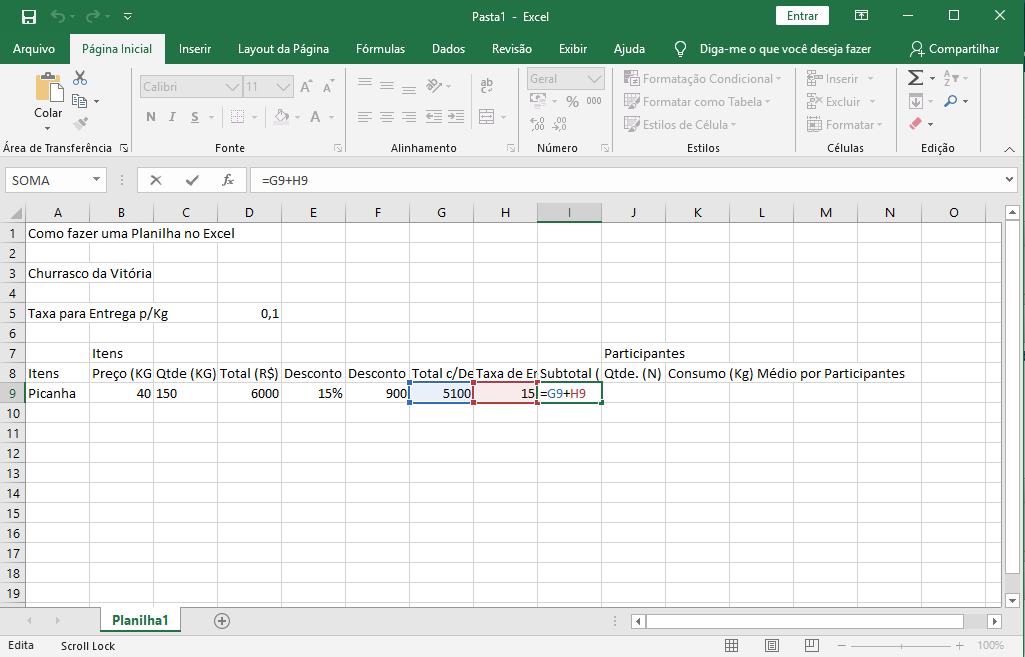Open the Name Box dropdown showing SOMA
Viewport: 1025px width, 657px height.
click(97, 180)
